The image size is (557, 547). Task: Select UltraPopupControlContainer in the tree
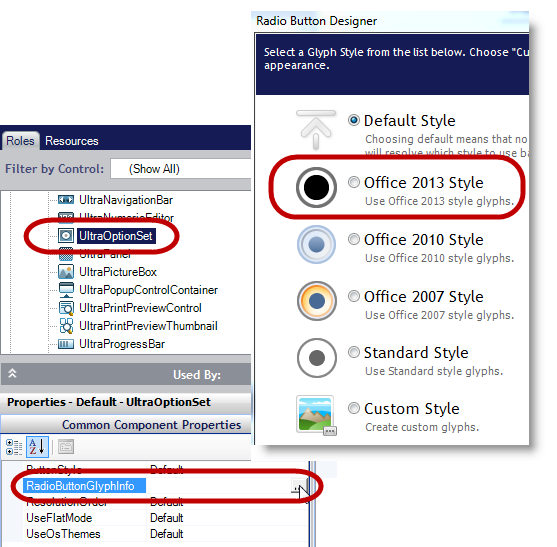148,290
